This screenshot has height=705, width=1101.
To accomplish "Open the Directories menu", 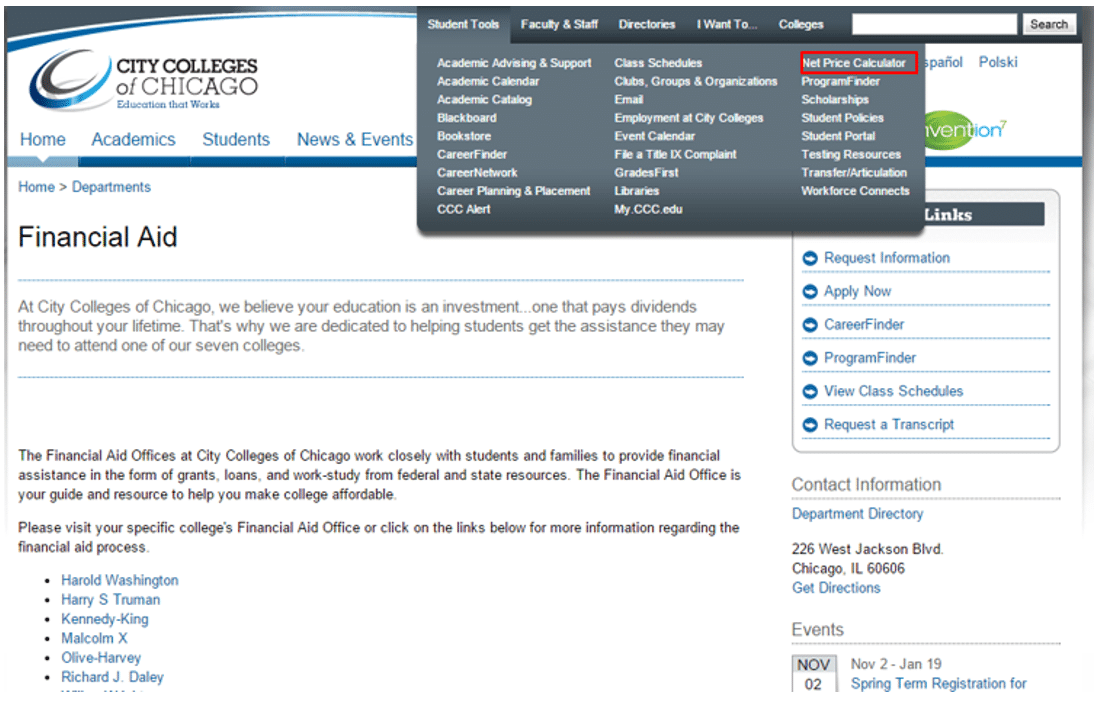I will [647, 25].
